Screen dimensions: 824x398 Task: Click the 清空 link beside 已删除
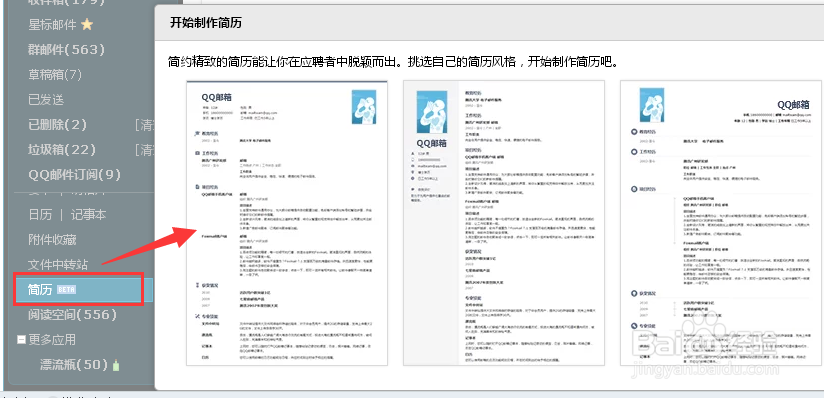(x=145, y=125)
